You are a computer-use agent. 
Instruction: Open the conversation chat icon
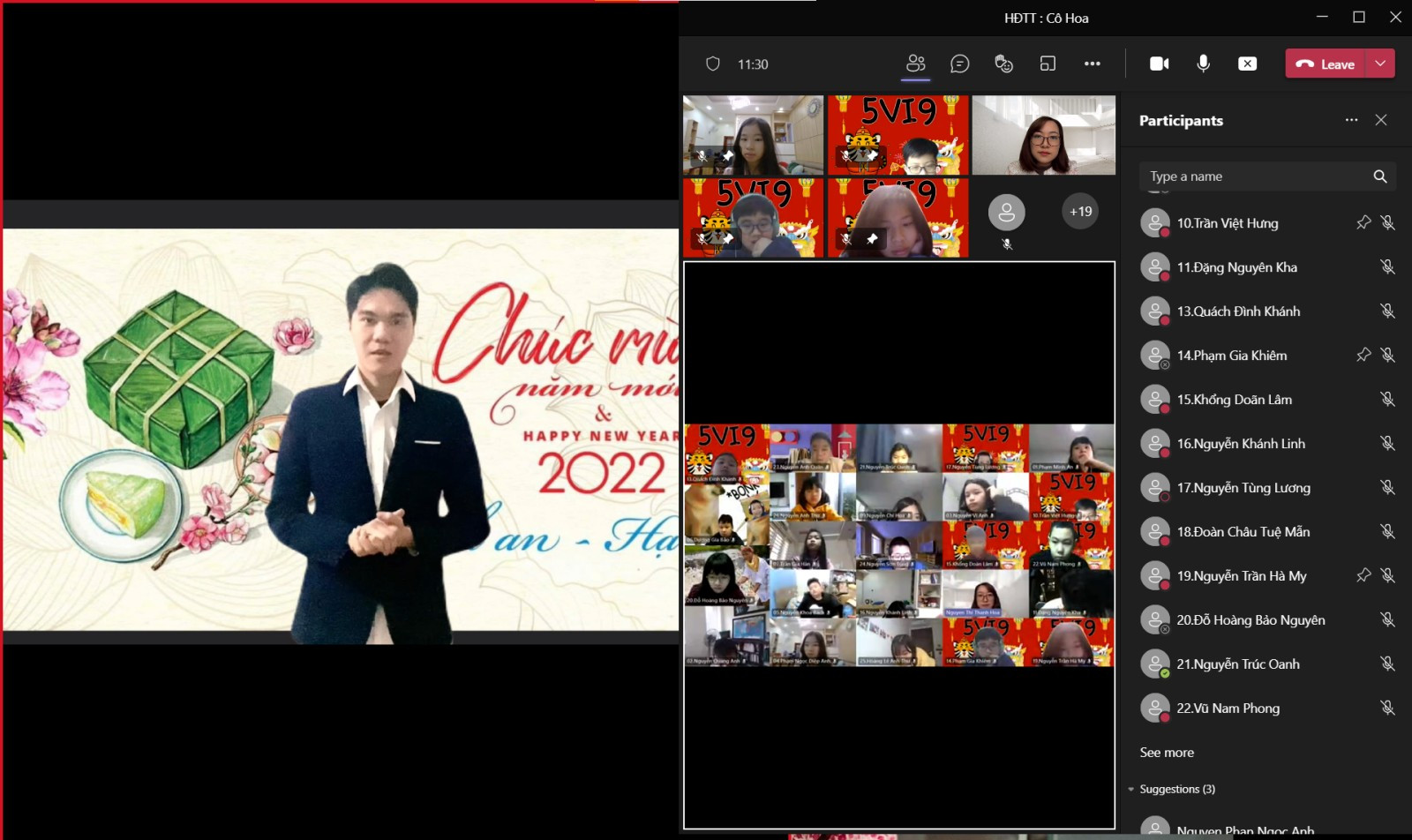[x=959, y=64]
